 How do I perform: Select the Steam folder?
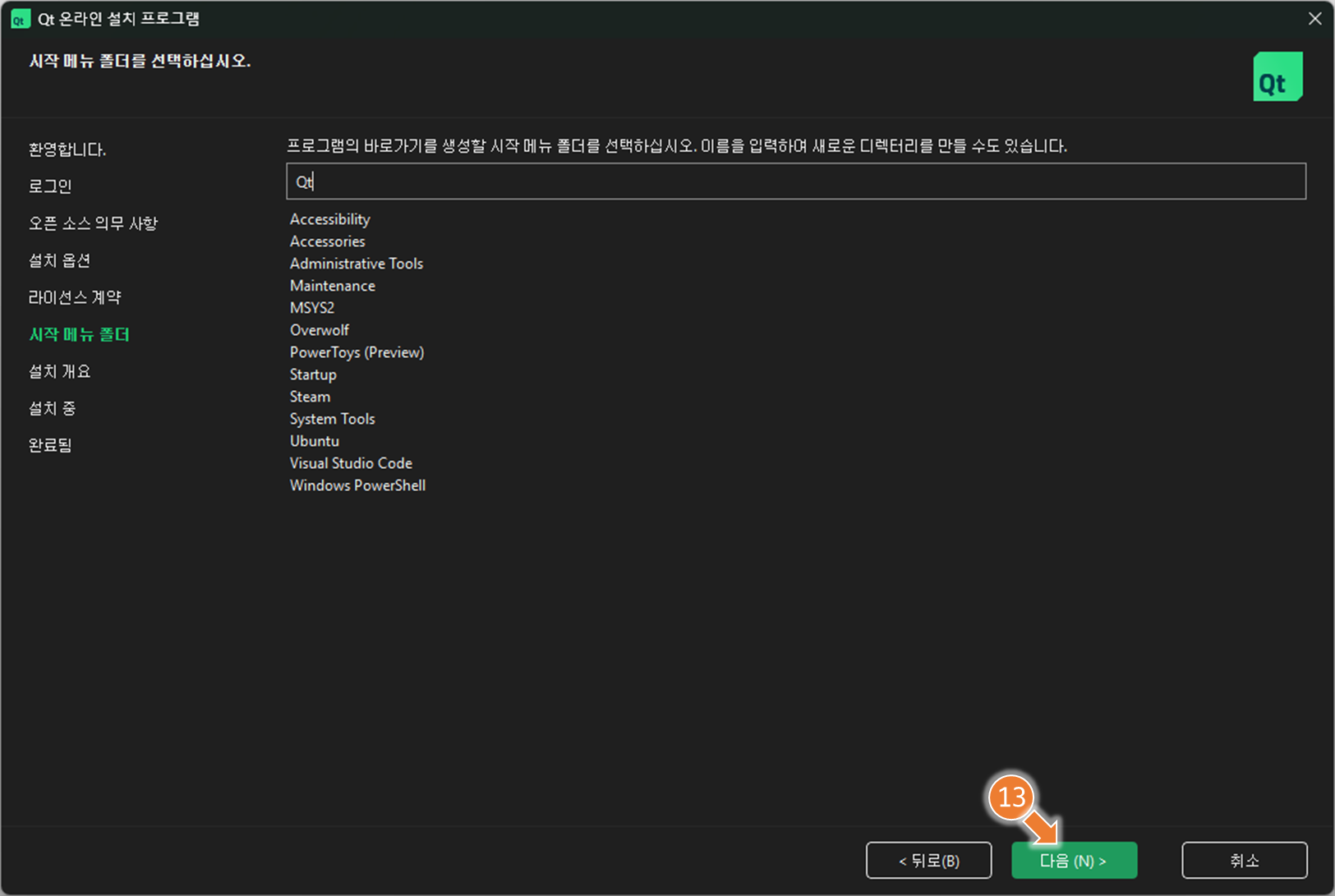click(x=310, y=397)
